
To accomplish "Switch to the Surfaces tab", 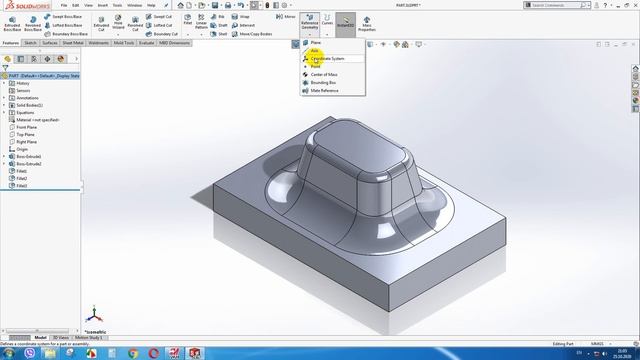I will [x=50, y=43].
